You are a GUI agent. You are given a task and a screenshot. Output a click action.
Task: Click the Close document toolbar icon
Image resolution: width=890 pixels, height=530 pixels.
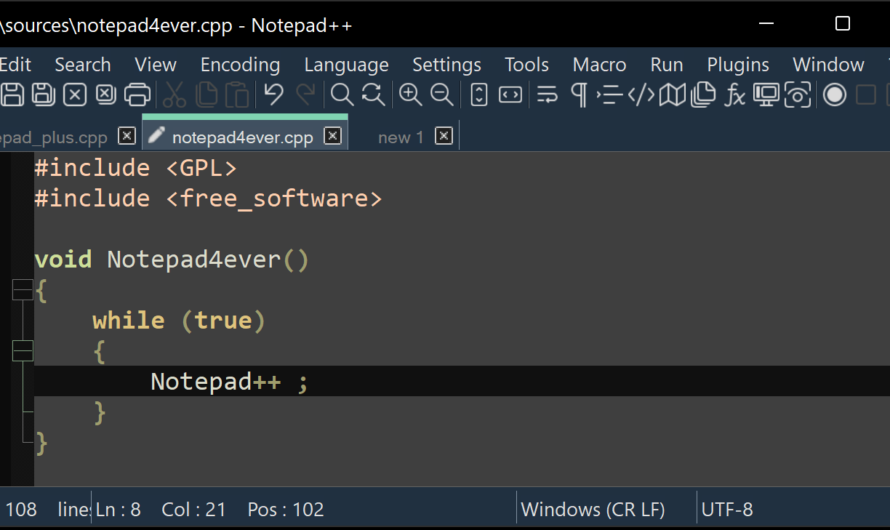click(x=74, y=95)
